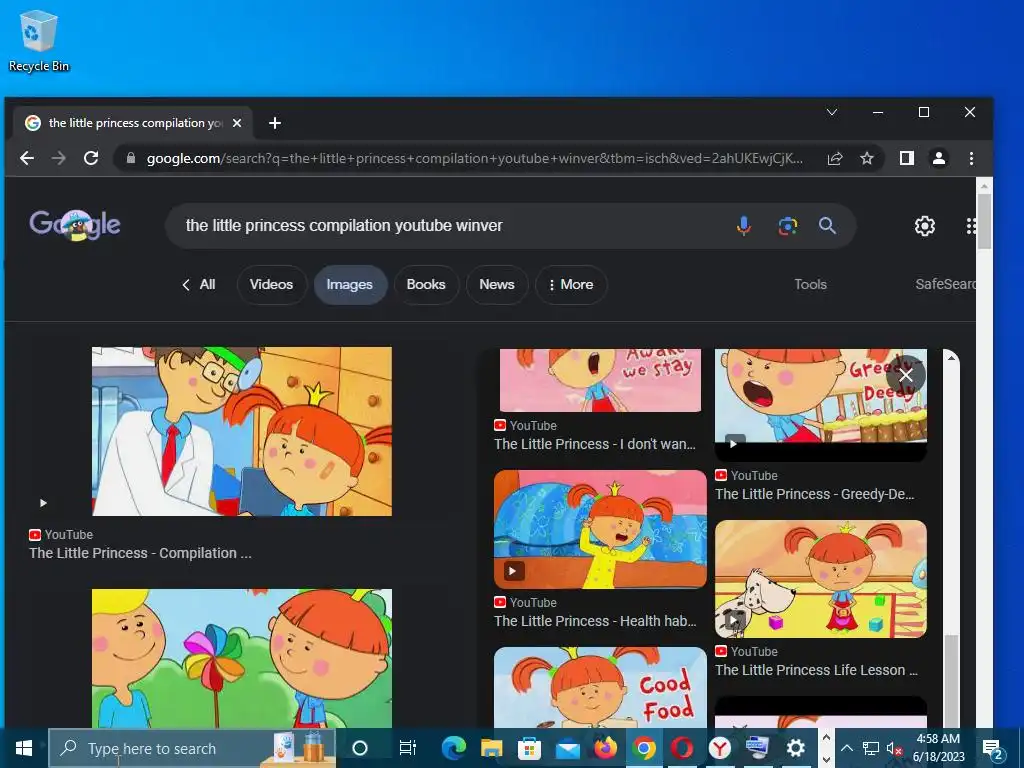Launch Opera from the taskbar
Screen dimensions: 1024x768
(x=682, y=748)
